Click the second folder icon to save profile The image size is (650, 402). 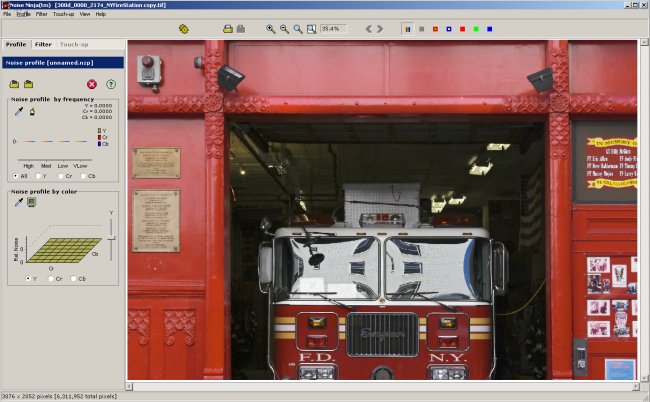point(28,84)
